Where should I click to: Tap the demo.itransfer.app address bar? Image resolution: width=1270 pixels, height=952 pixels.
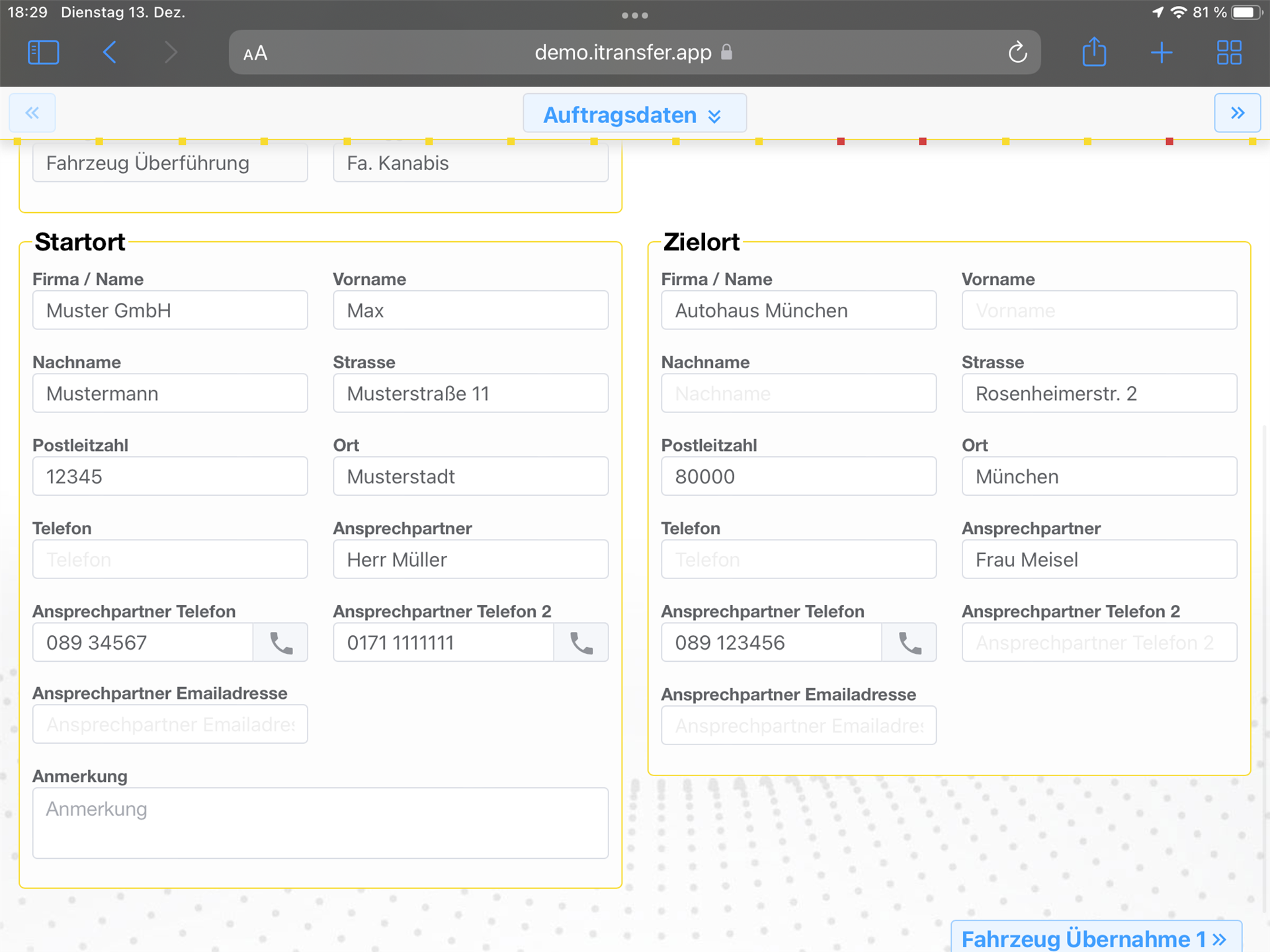[623, 52]
